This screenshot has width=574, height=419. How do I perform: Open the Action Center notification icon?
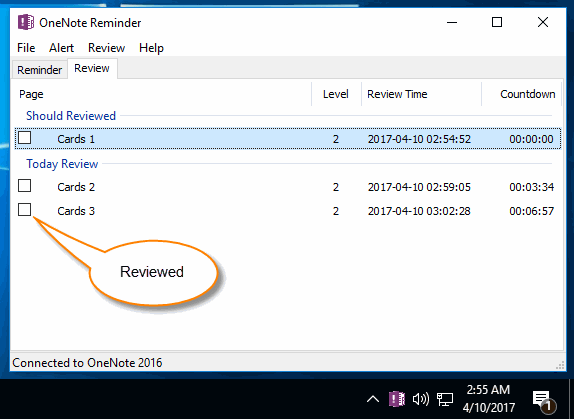(x=544, y=401)
